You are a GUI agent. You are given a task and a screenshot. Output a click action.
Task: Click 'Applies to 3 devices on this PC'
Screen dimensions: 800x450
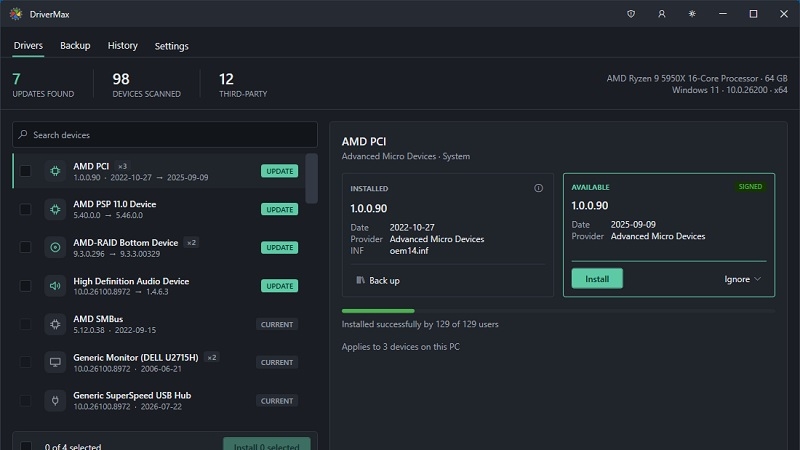click(x=401, y=346)
